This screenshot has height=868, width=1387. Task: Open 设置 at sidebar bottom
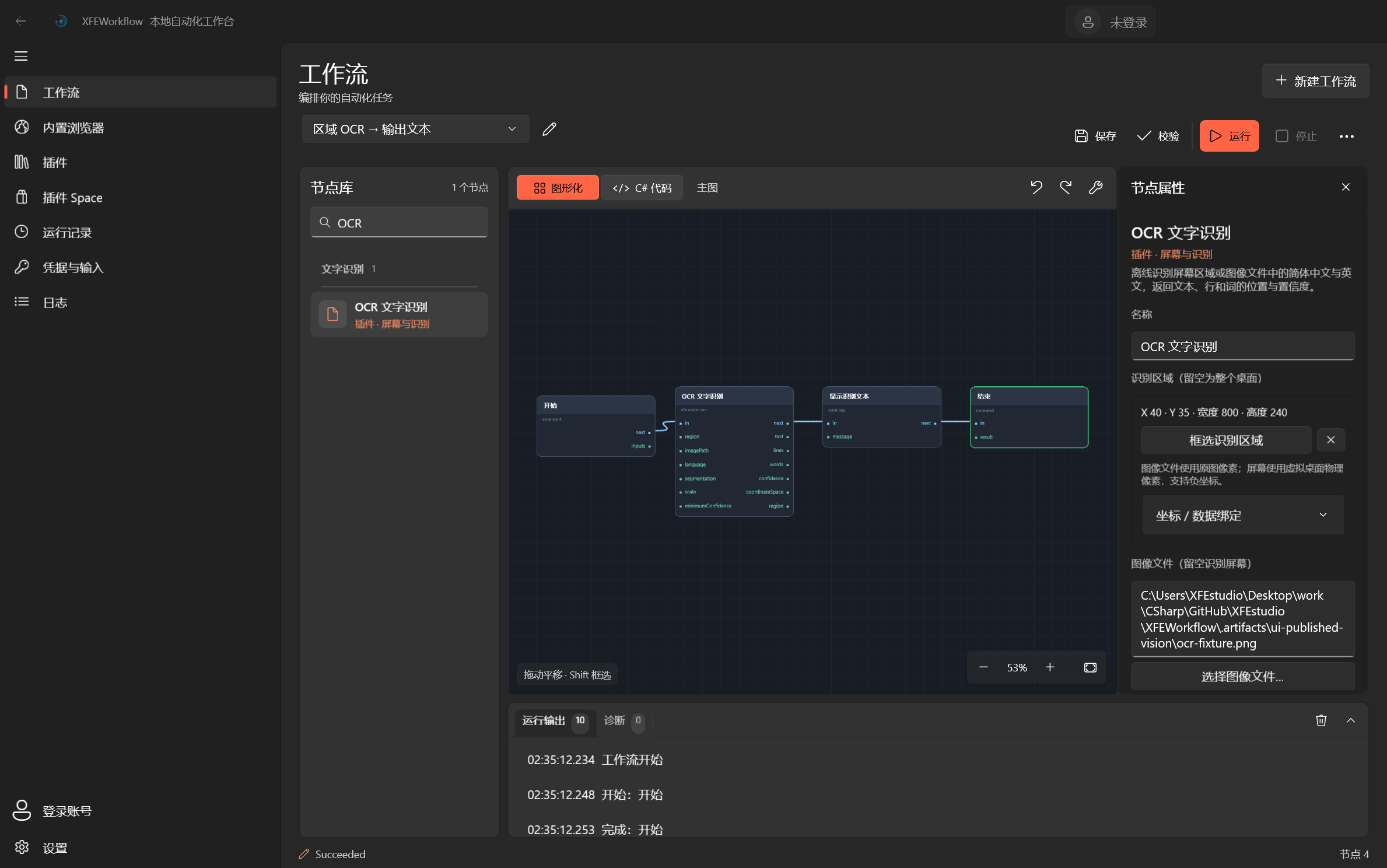click(140, 848)
